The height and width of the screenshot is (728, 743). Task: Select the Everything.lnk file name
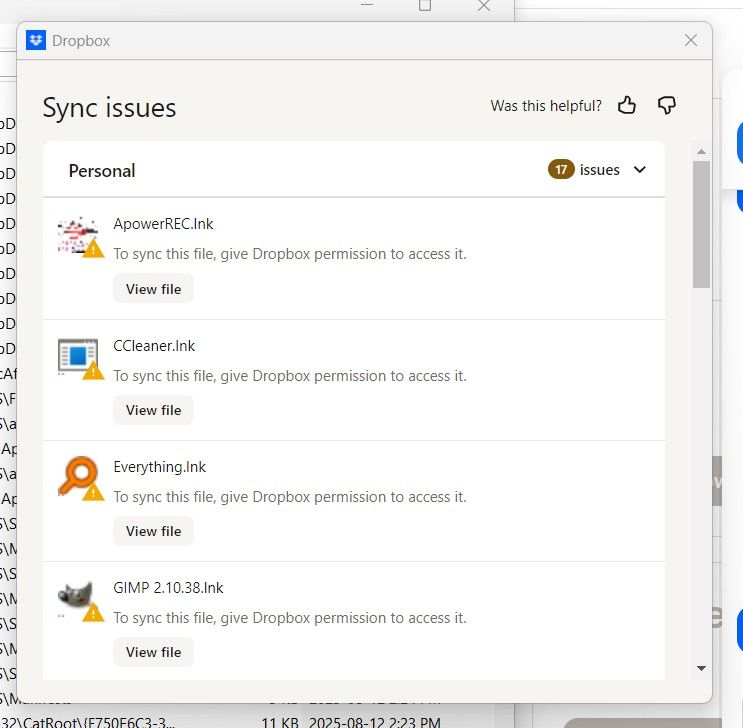coord(160,467)
